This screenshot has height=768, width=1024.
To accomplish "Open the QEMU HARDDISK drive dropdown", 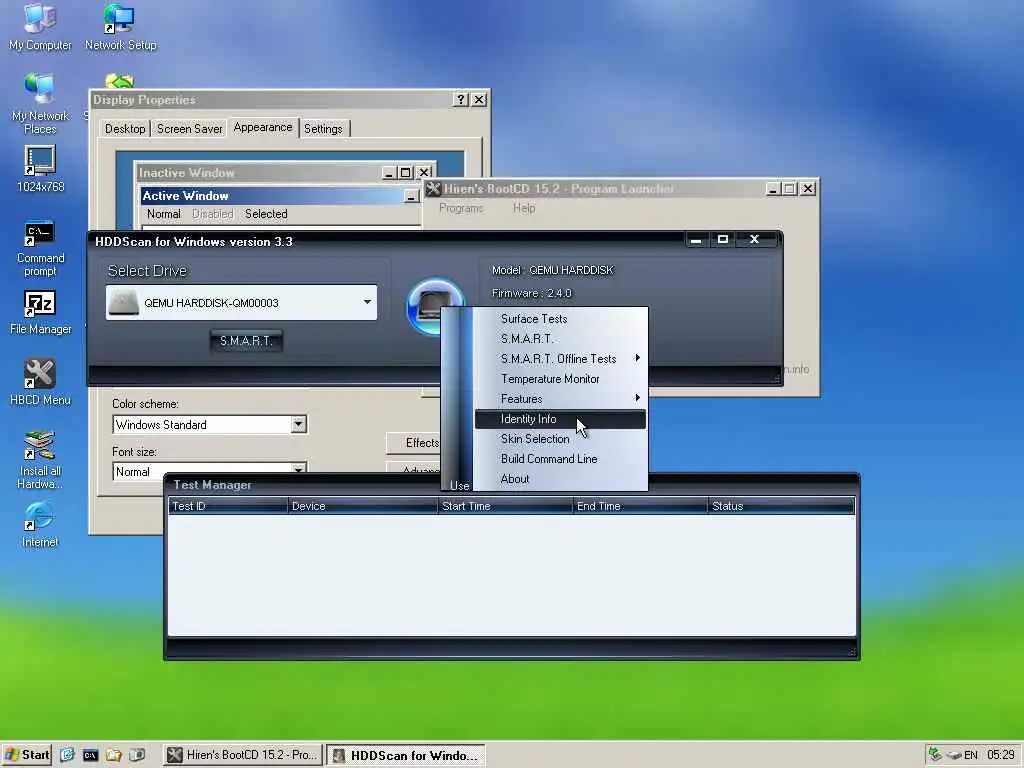I will (x=367, y=302).
